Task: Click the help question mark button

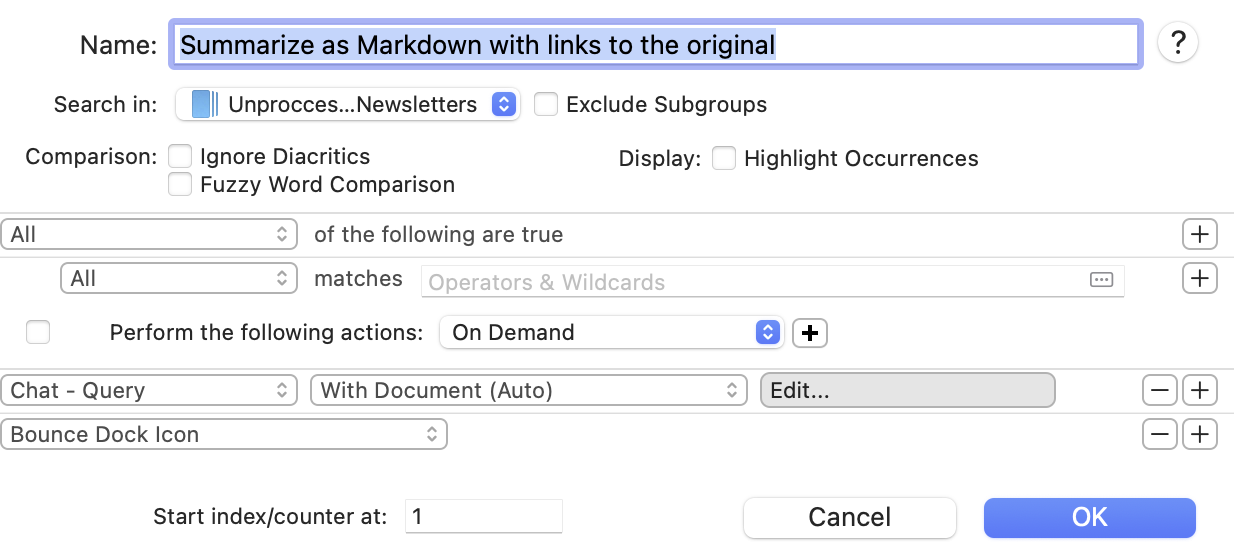Action: 1178,43
